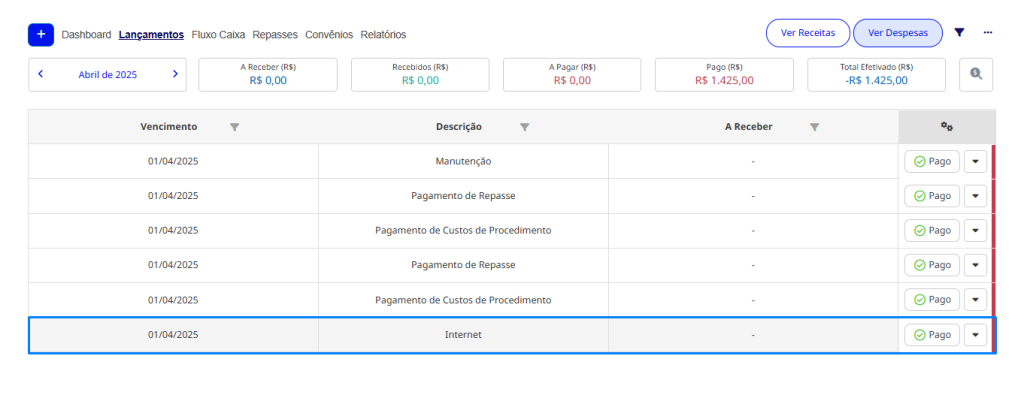
Task: Toggle Pago status on Manutenção row
Action: pos(932,161)
